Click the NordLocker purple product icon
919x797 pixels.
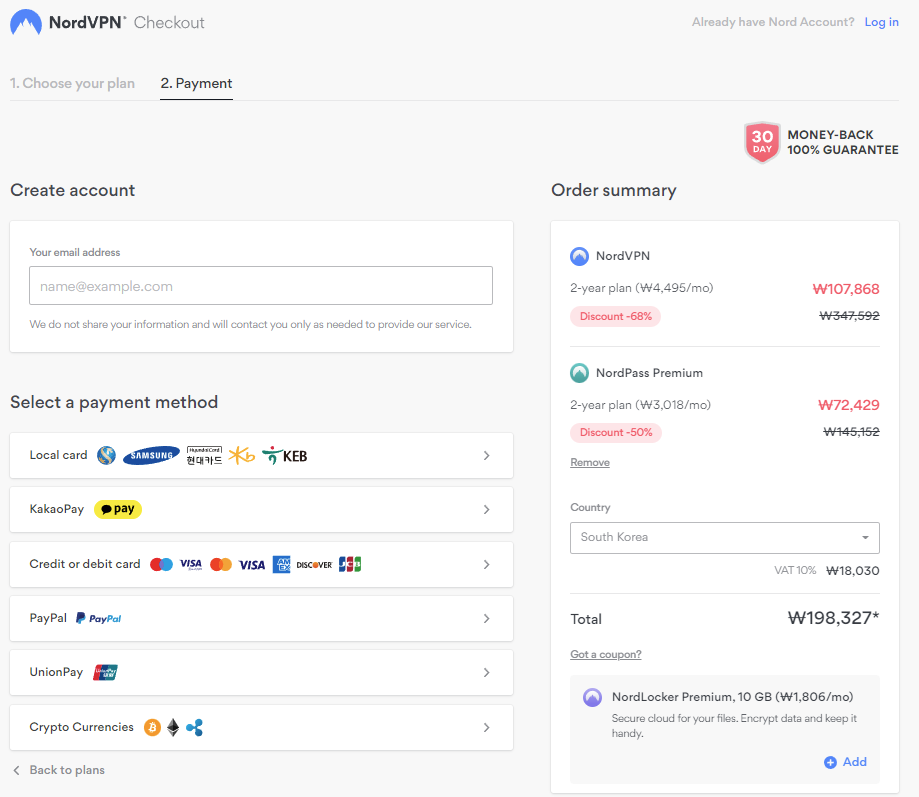coord(592,697)
